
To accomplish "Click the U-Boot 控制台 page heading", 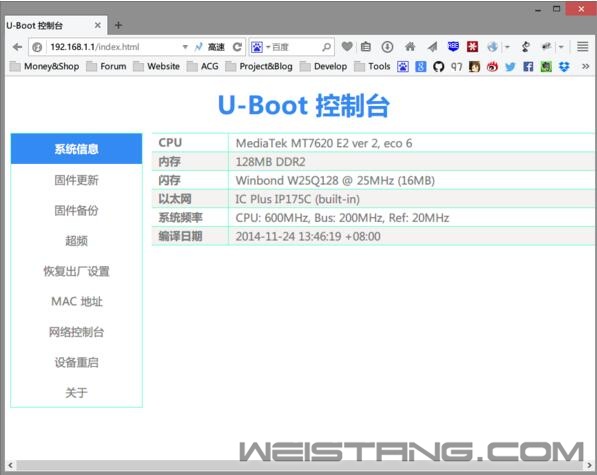I will 303,105.
